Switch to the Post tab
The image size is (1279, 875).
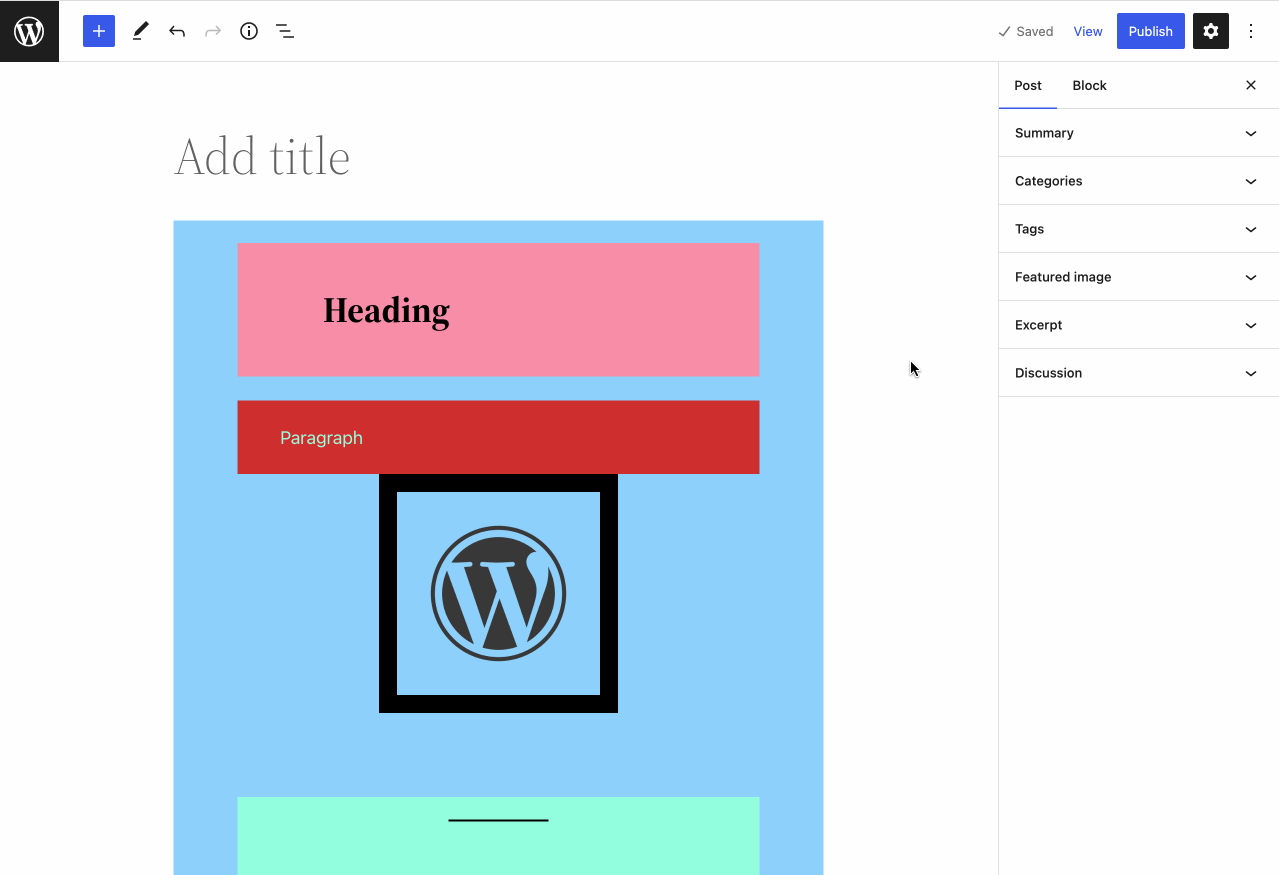pos(1028,85)
